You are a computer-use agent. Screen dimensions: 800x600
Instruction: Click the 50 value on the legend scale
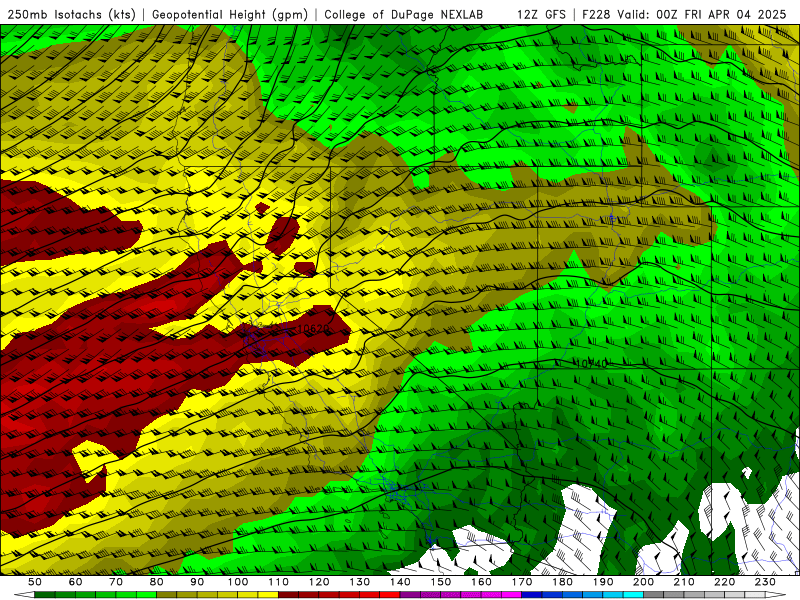(x=35, y=582)
